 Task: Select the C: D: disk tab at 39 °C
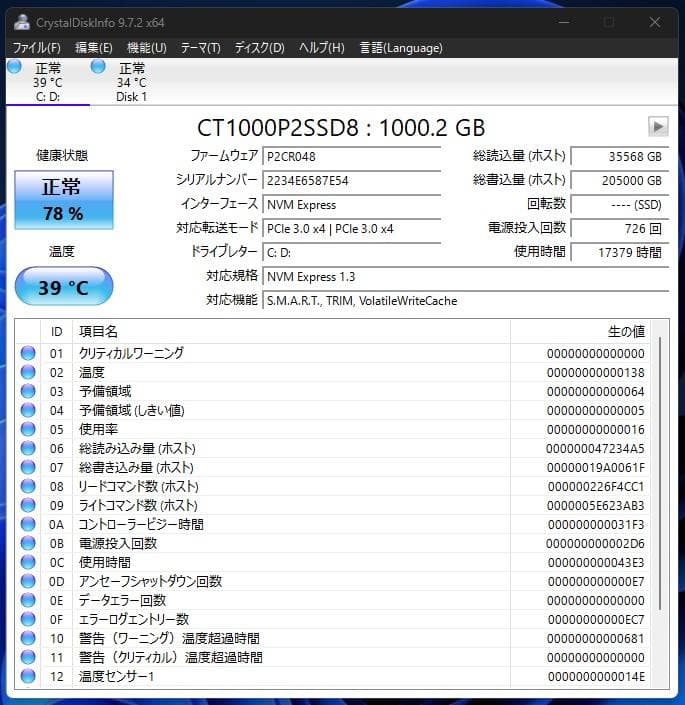(48, 82)
